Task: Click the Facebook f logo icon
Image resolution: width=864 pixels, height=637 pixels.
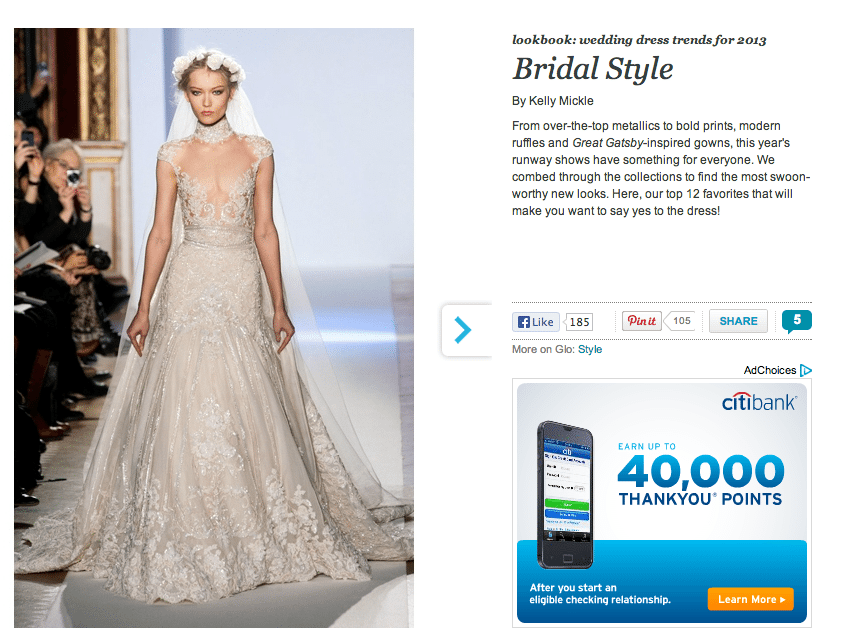Action: tap(524, 322)
